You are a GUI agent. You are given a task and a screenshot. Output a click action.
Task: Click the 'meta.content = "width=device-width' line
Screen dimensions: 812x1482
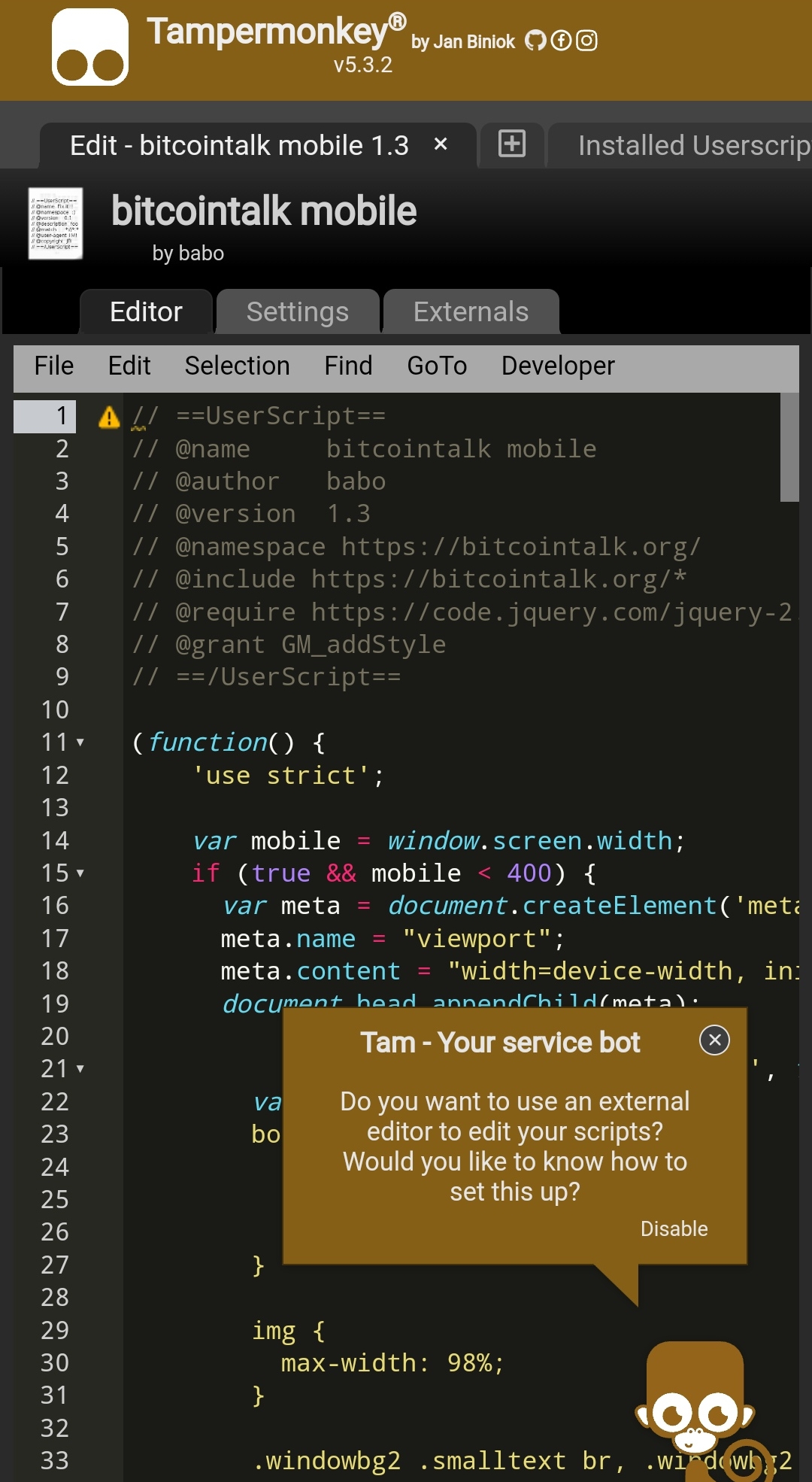click(510, 971)
